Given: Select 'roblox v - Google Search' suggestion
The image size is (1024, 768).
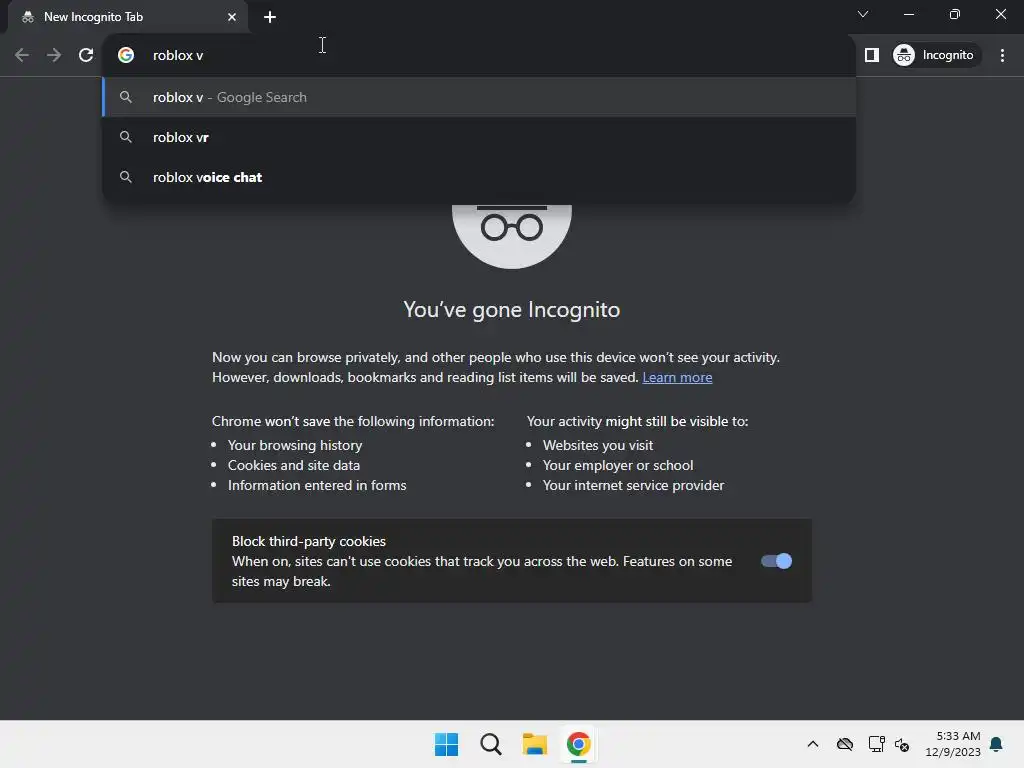Looking at the screenshot, I should pyautogui.click(x=479, y=97).
